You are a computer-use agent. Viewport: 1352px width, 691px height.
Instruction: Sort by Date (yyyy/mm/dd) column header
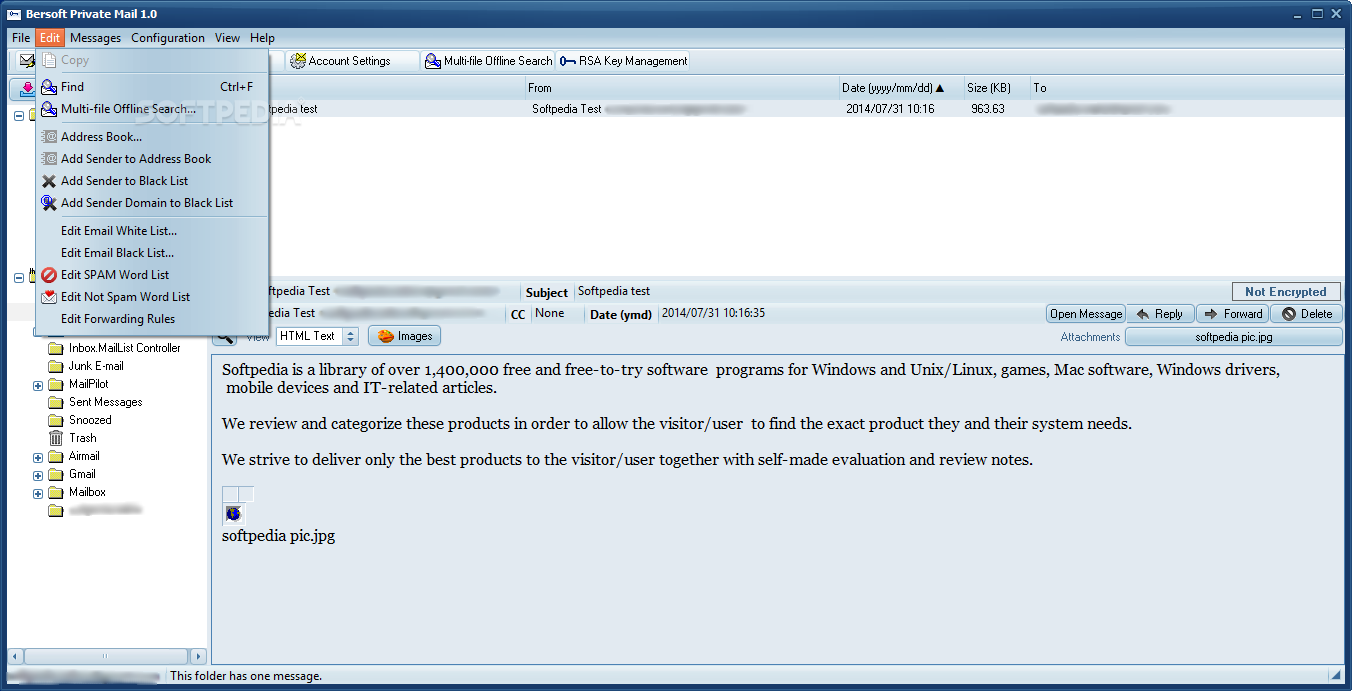coord(901,88)
